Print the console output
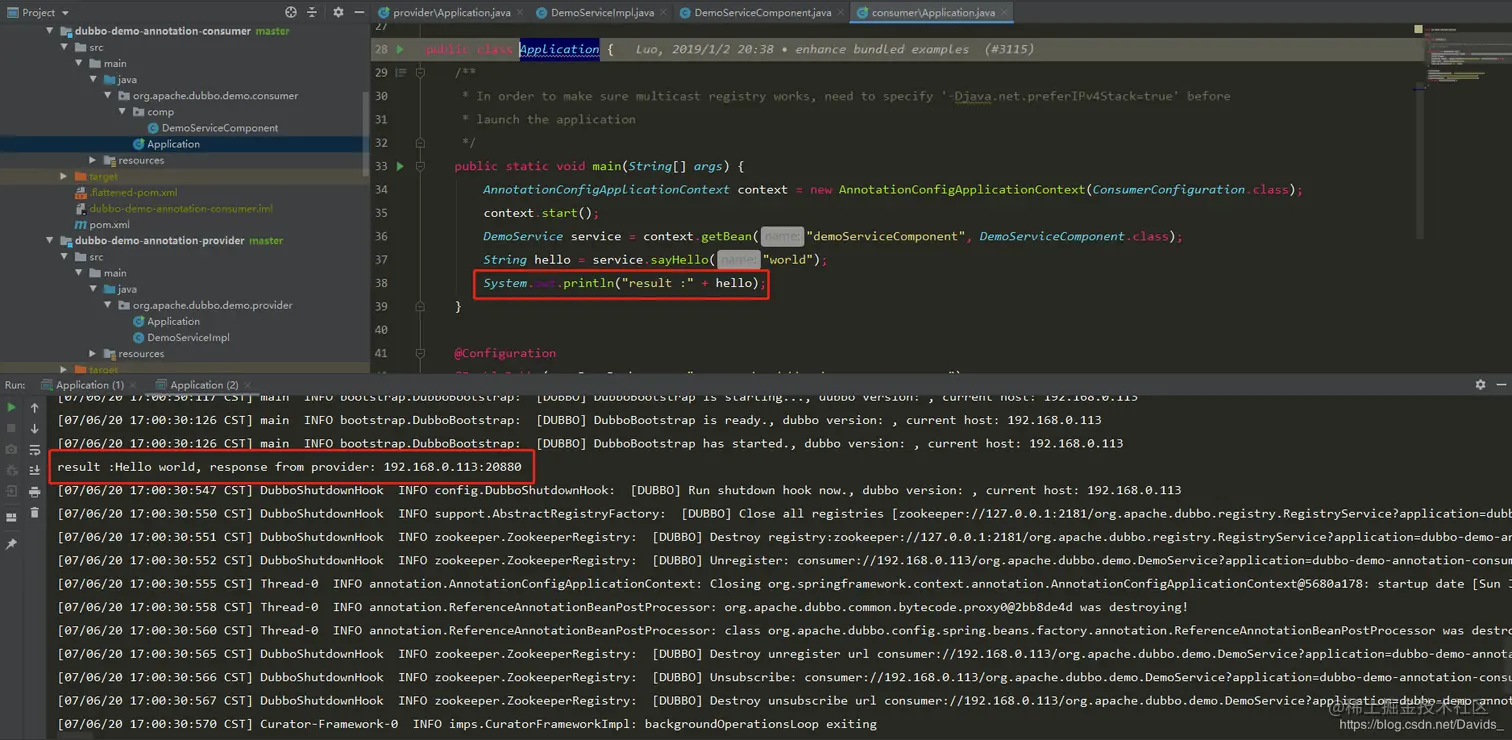 click(35, 492)
